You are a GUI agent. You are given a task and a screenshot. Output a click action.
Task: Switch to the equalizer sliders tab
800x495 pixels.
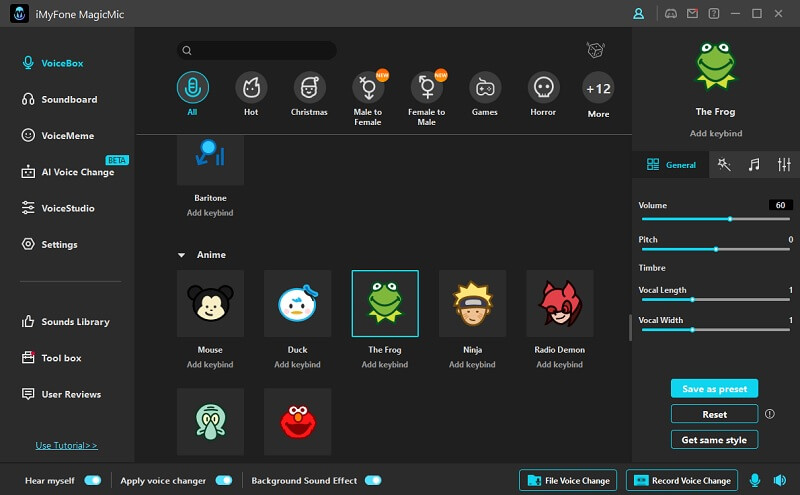784,164
